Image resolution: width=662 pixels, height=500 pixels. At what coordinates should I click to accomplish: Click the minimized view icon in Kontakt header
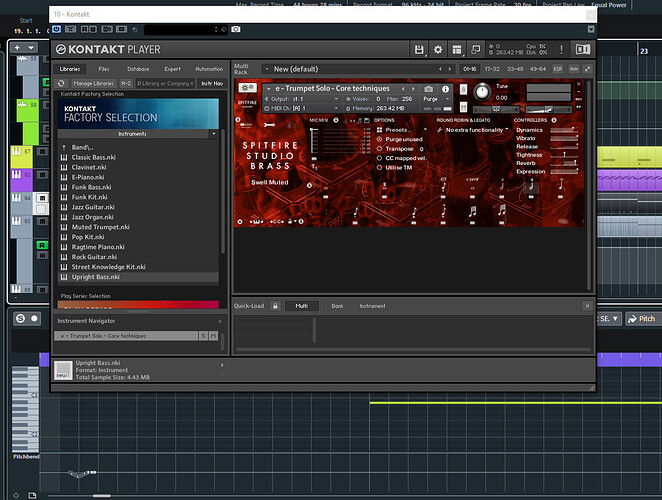476,49
